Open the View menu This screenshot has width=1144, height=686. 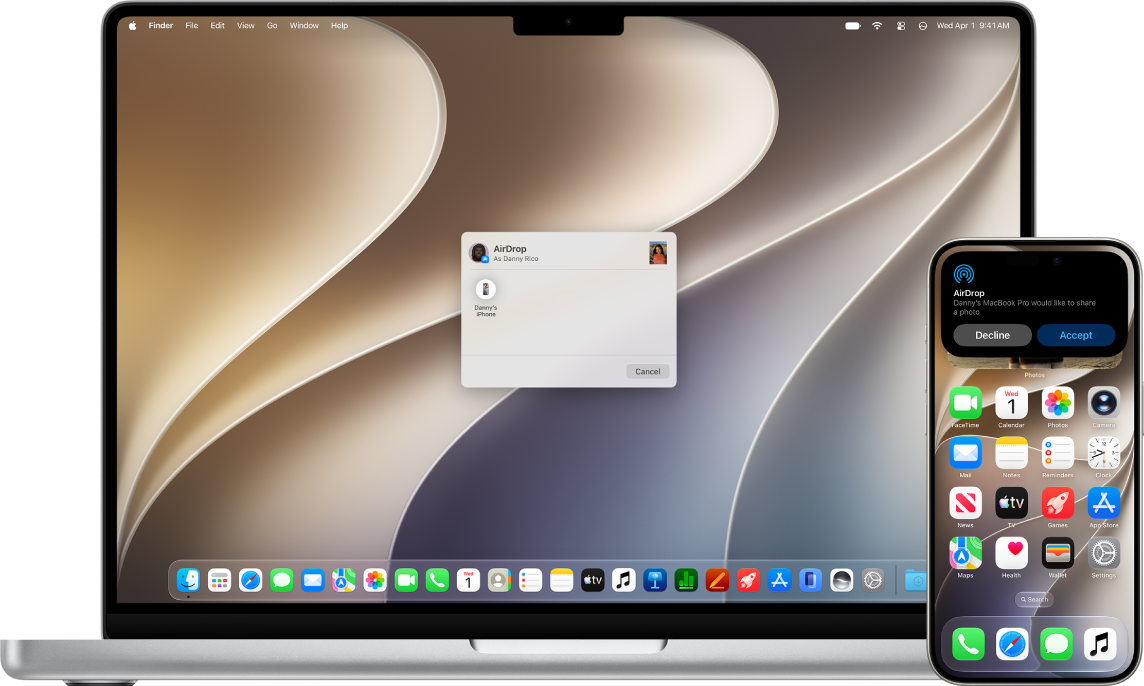coord(246,26)
